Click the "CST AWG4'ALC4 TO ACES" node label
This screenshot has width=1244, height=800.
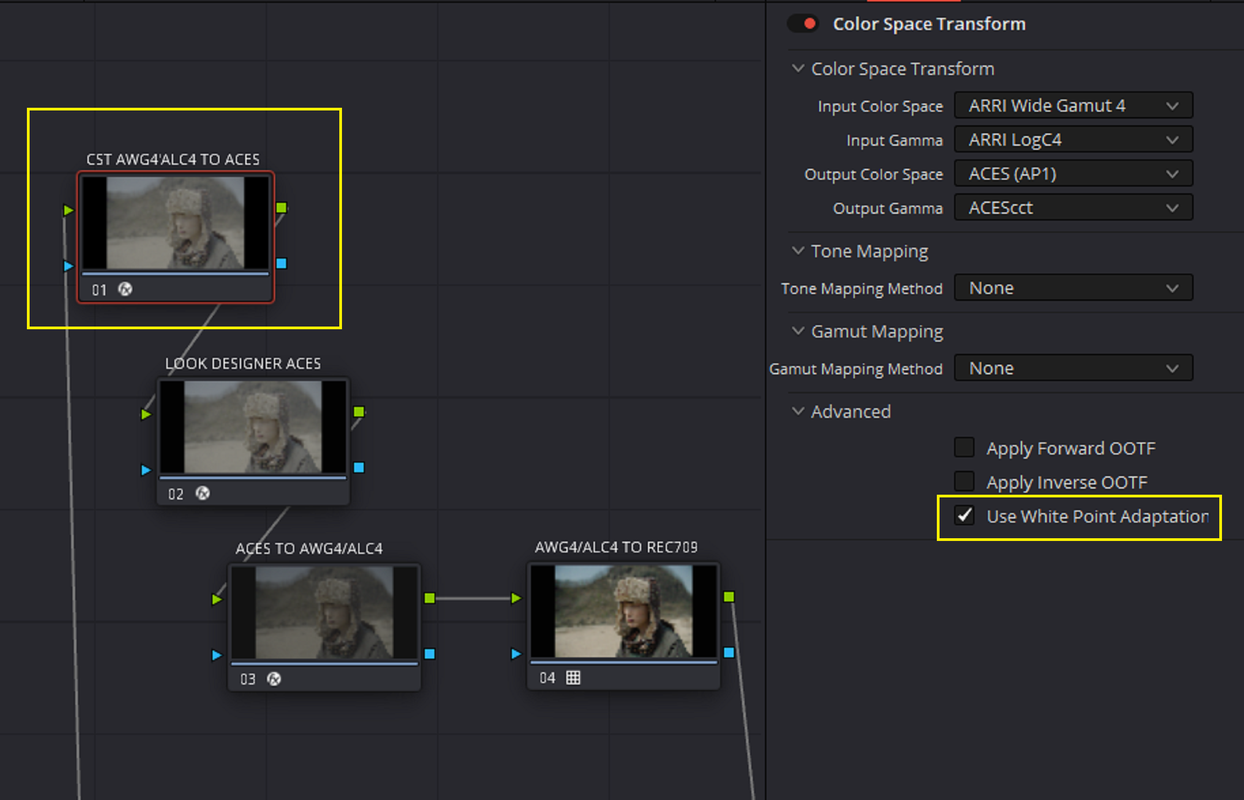[x=173, y=159]
